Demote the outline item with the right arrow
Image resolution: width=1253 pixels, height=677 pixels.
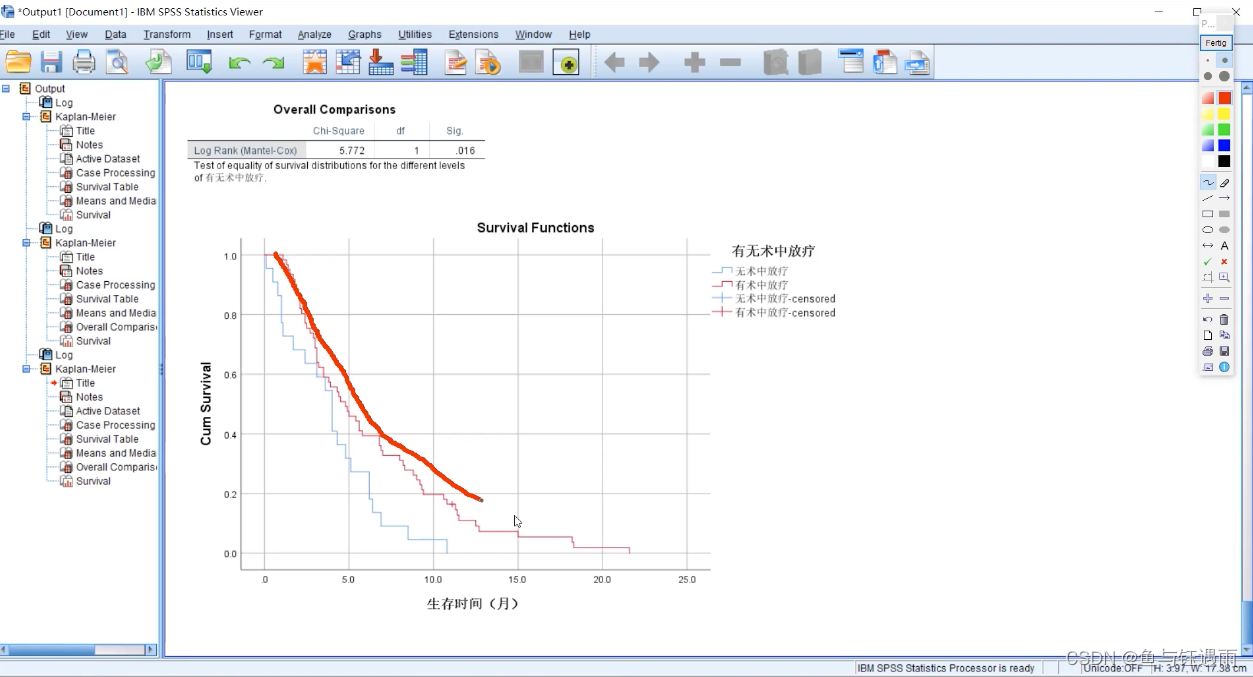[649, 63]
